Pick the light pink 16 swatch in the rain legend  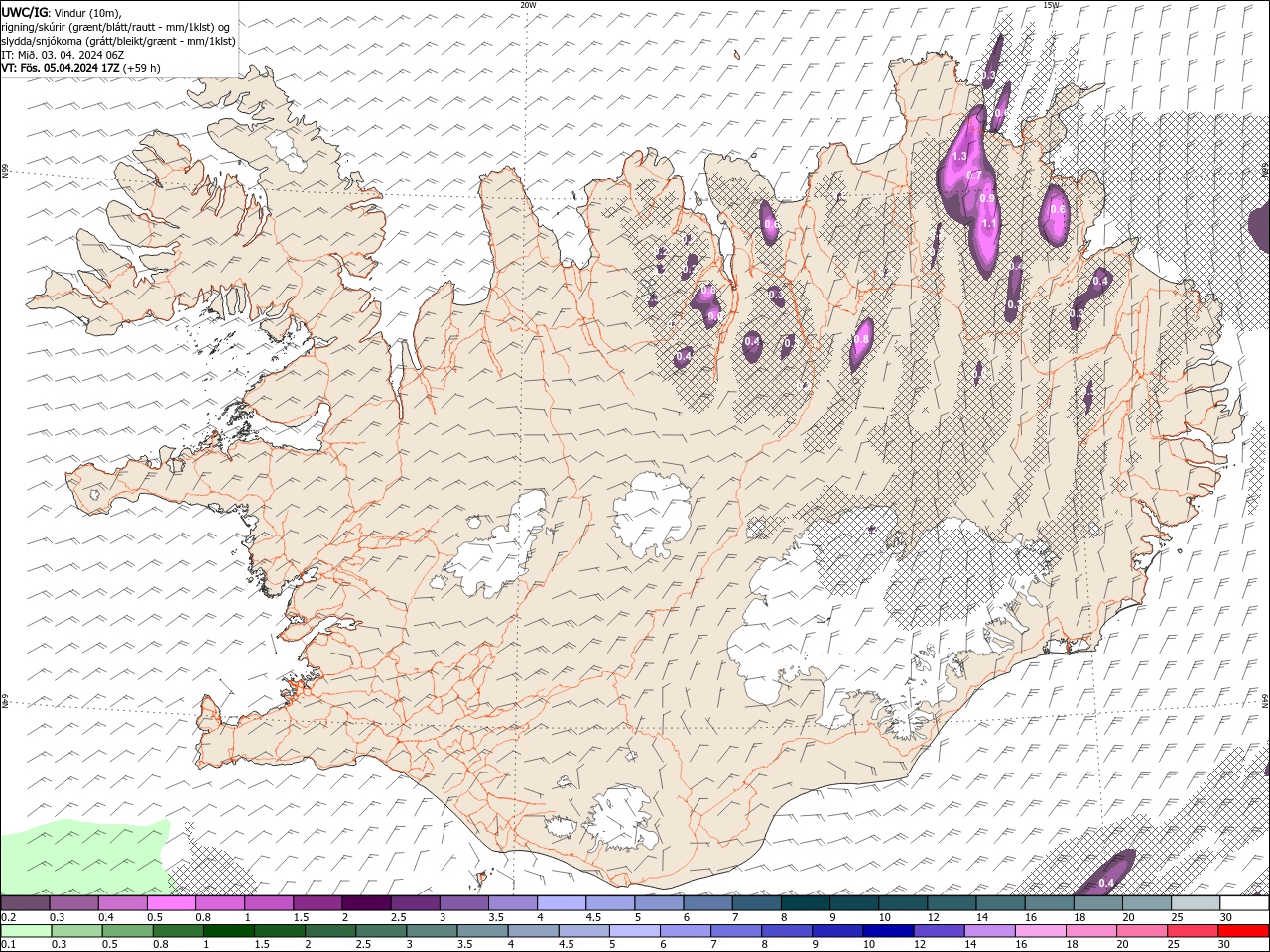point(1039,931)
